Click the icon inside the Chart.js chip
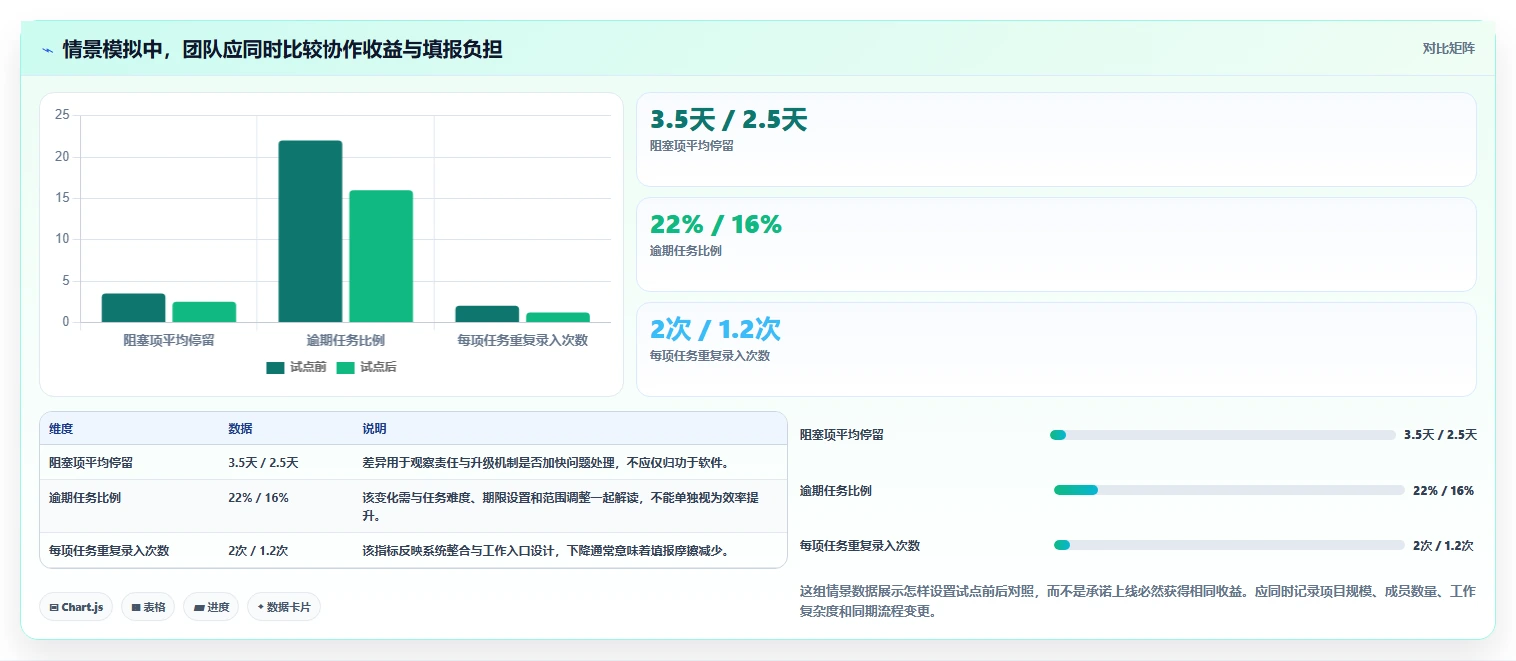1516x661 pixels. point(54,607)
